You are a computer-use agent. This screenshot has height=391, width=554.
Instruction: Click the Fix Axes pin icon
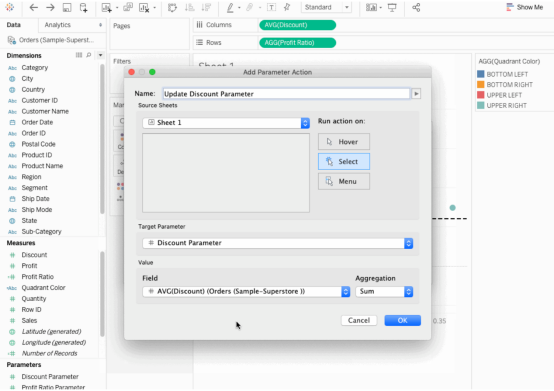[x=287, y=7]
